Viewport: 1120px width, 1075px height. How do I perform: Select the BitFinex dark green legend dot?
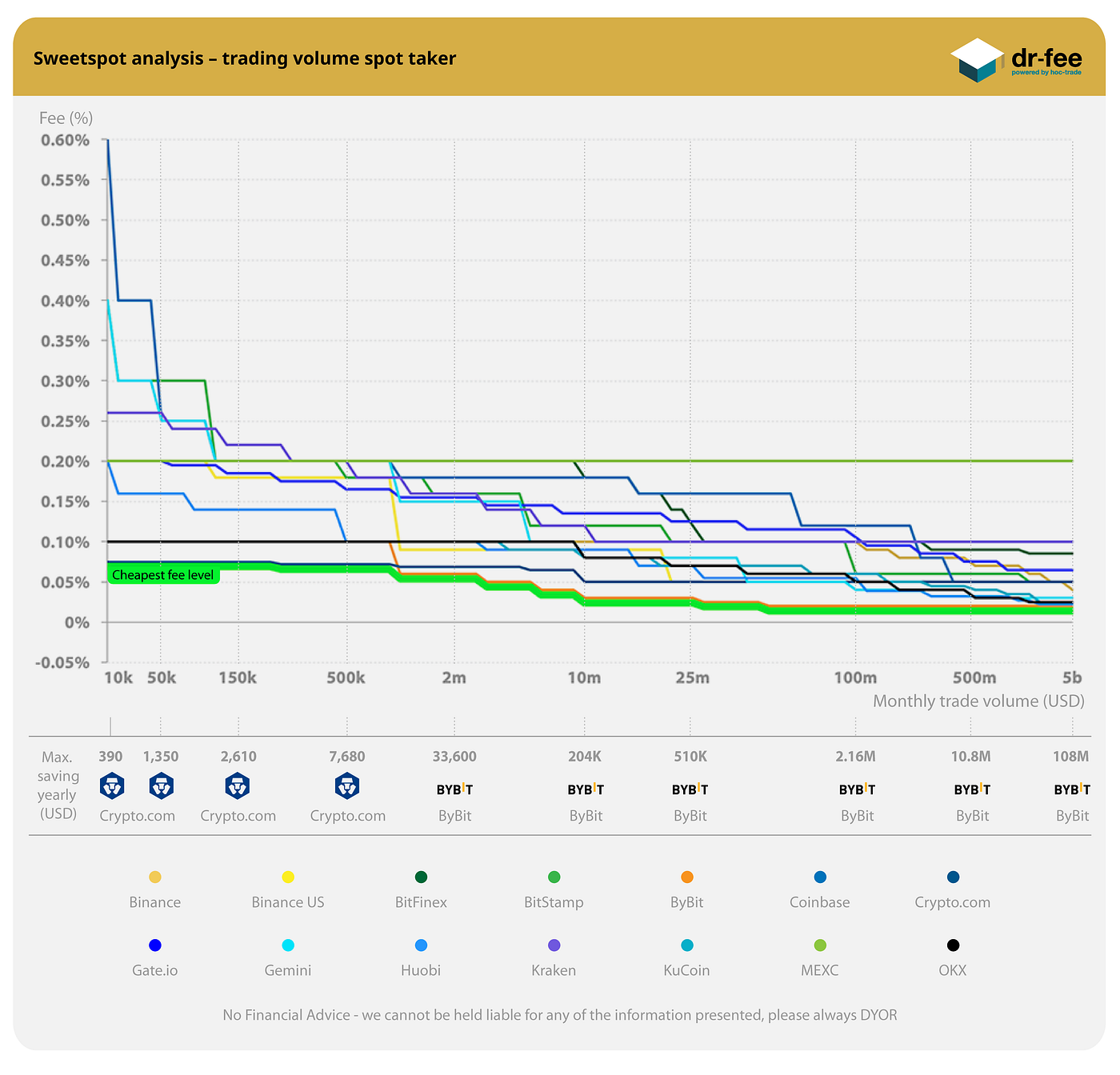[x=422, y=877]
